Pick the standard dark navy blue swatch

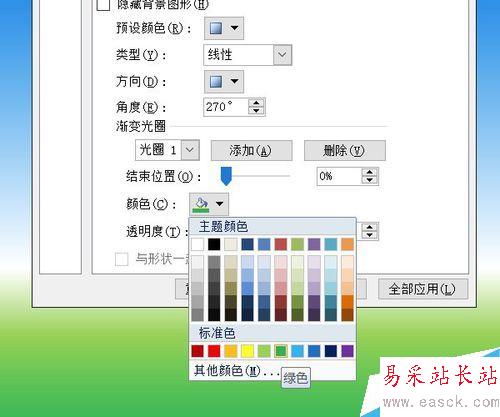(x=331, y=351)
